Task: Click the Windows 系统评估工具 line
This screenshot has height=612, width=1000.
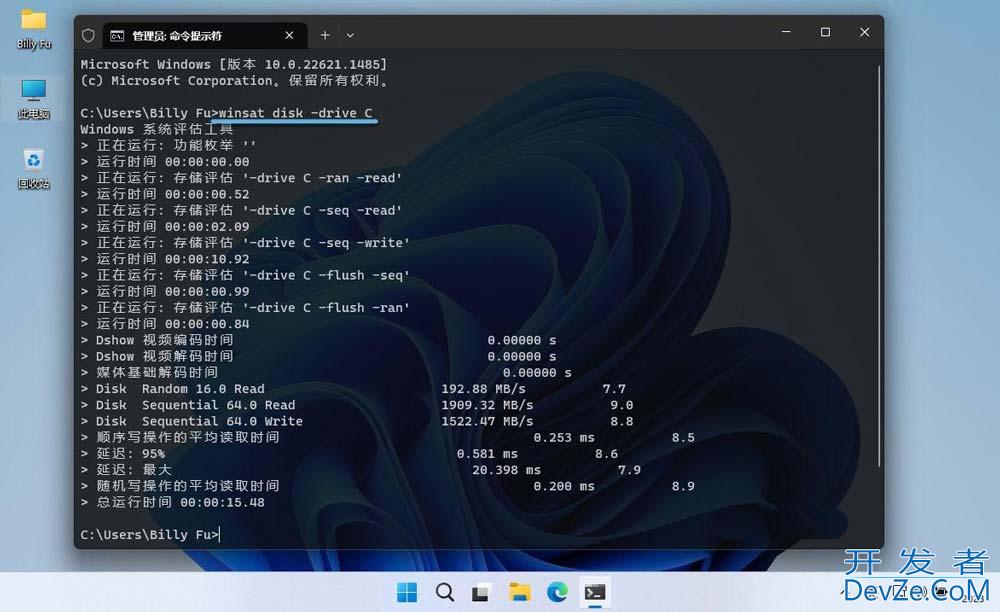Action: tap(157, 129)
